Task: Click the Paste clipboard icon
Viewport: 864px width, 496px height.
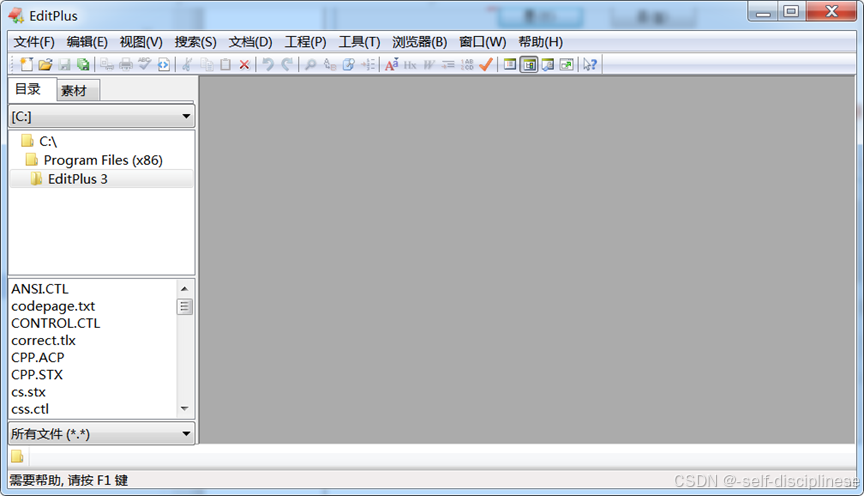Action: (x=225, y=64)
